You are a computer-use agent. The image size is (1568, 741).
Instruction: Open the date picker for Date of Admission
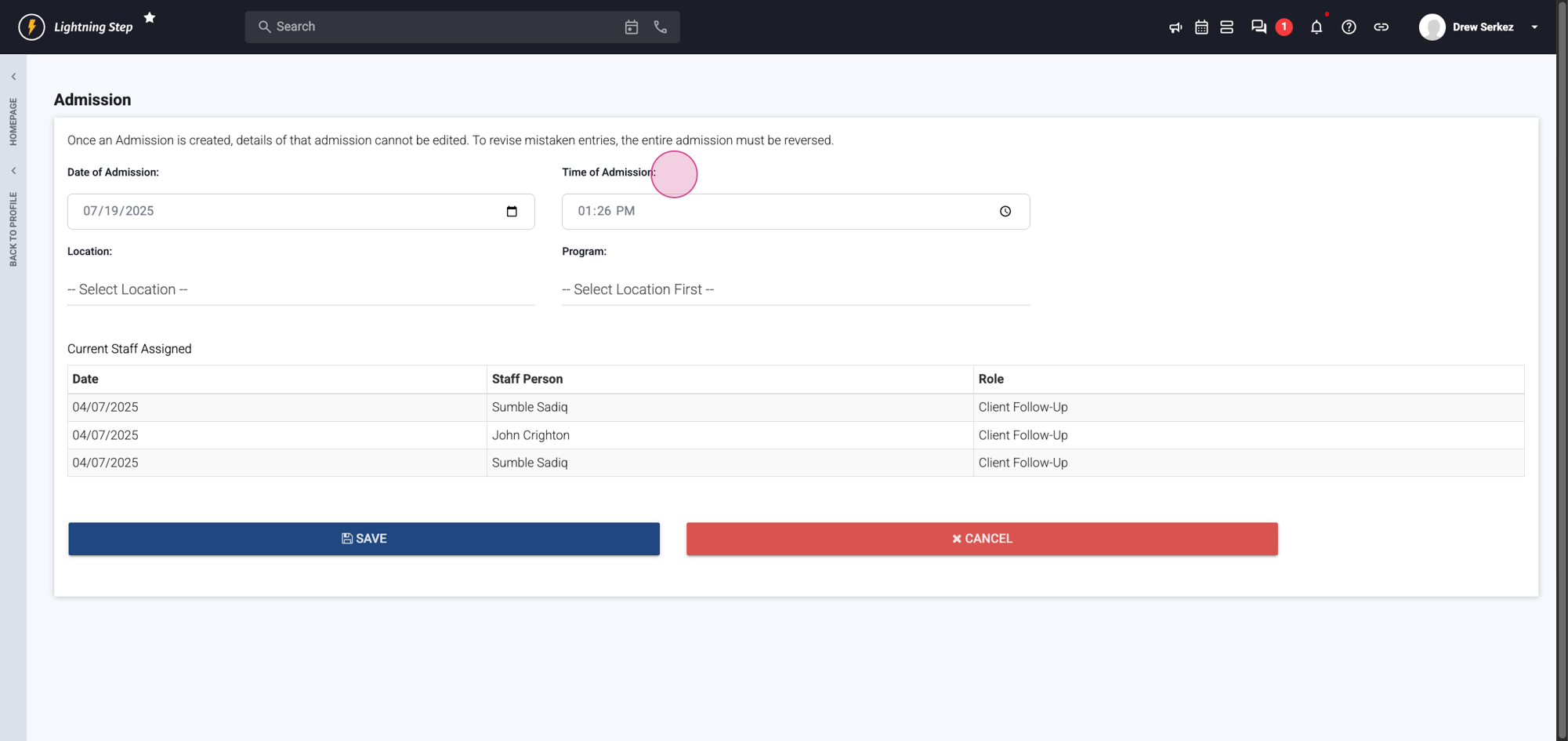(512, 212)
